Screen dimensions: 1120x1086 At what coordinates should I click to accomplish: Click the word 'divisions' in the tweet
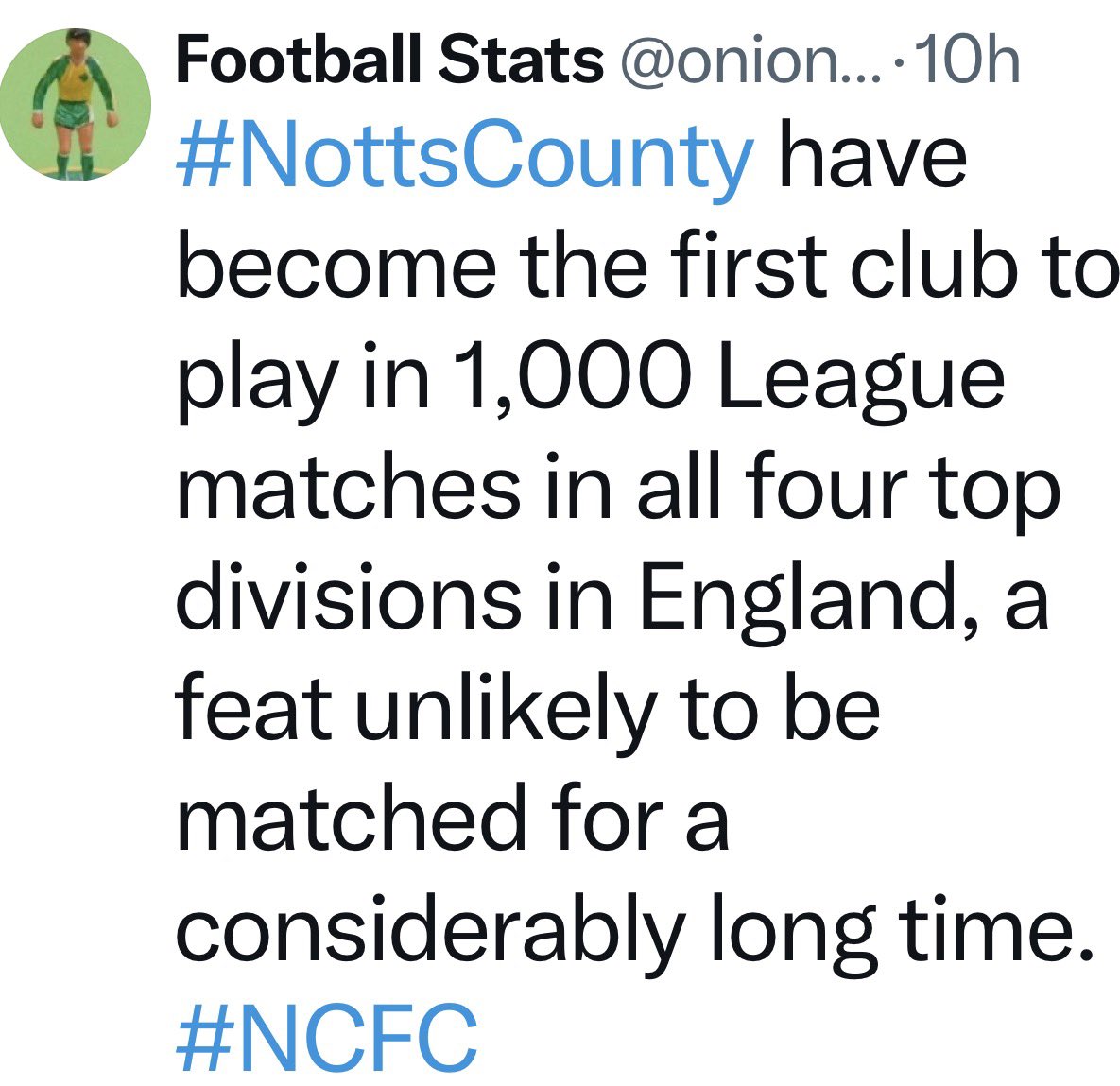348,598
